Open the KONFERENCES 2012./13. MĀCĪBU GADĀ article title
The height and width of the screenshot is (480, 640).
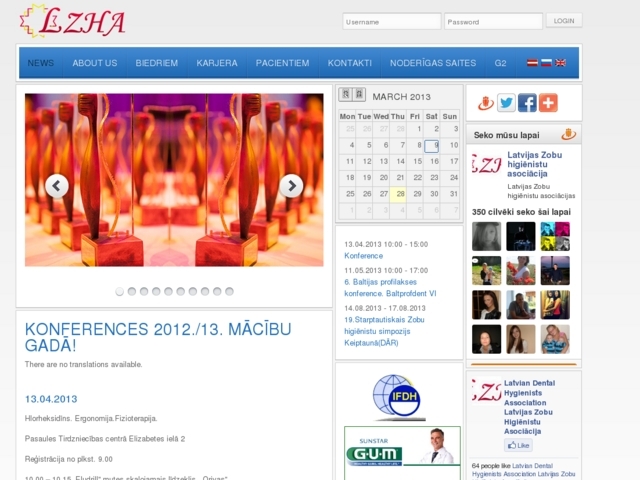[158, 337]
